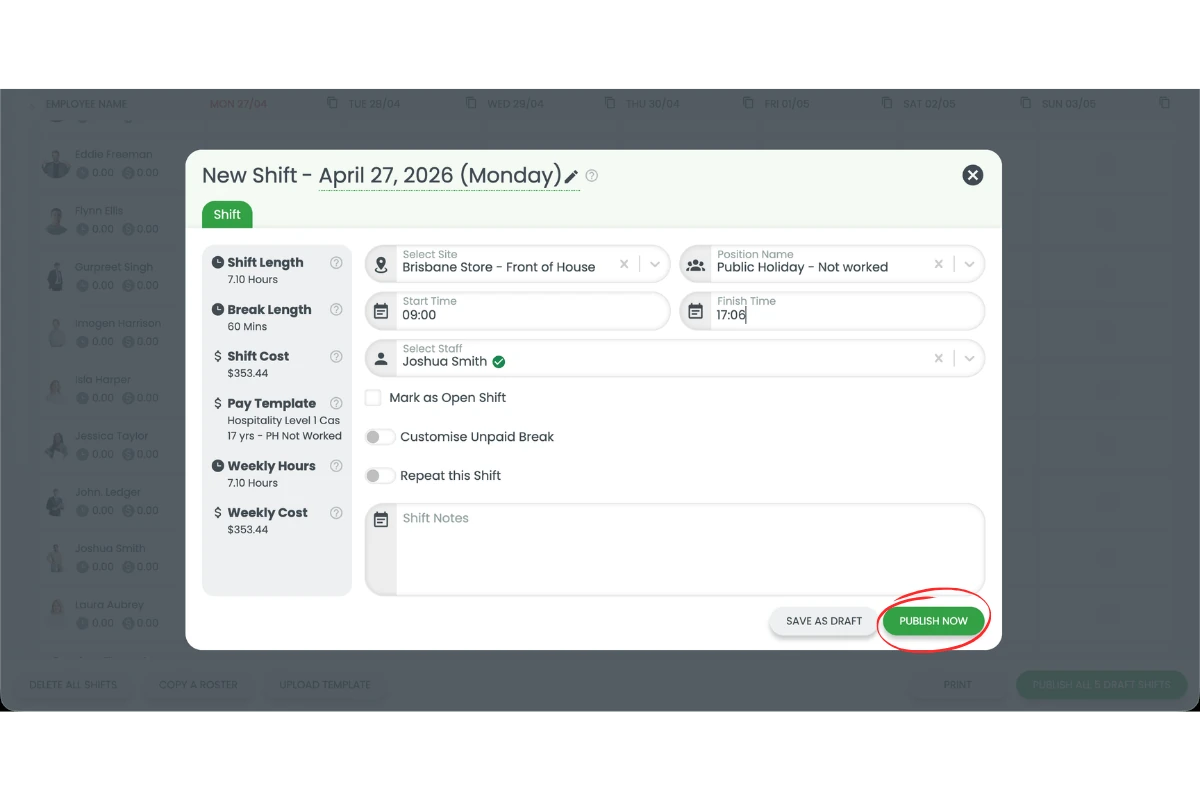Click Upload Template in background roster

(x=325, y=685)
